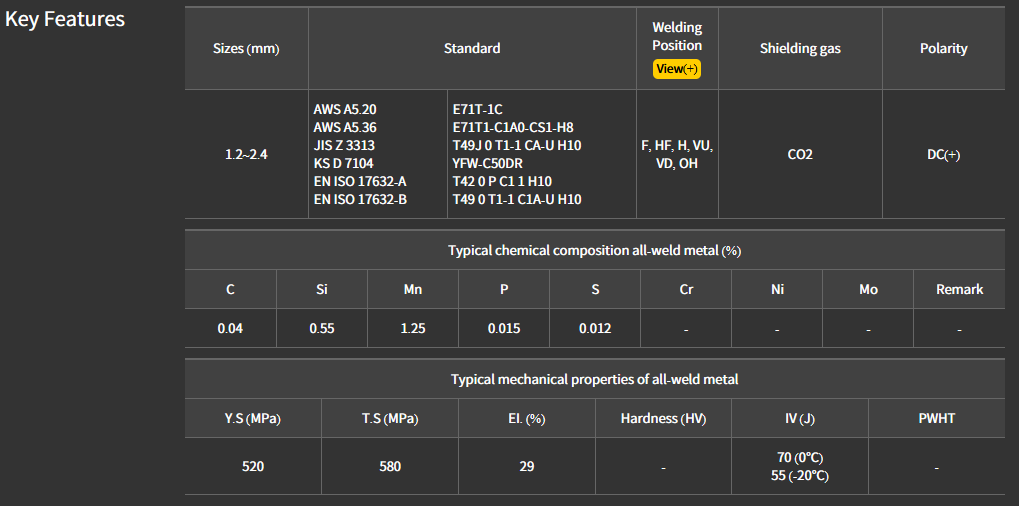Click the DC(+) polarity value
Image resolution: width=1019 pixels, height=506 pixels.
point(944,155)
